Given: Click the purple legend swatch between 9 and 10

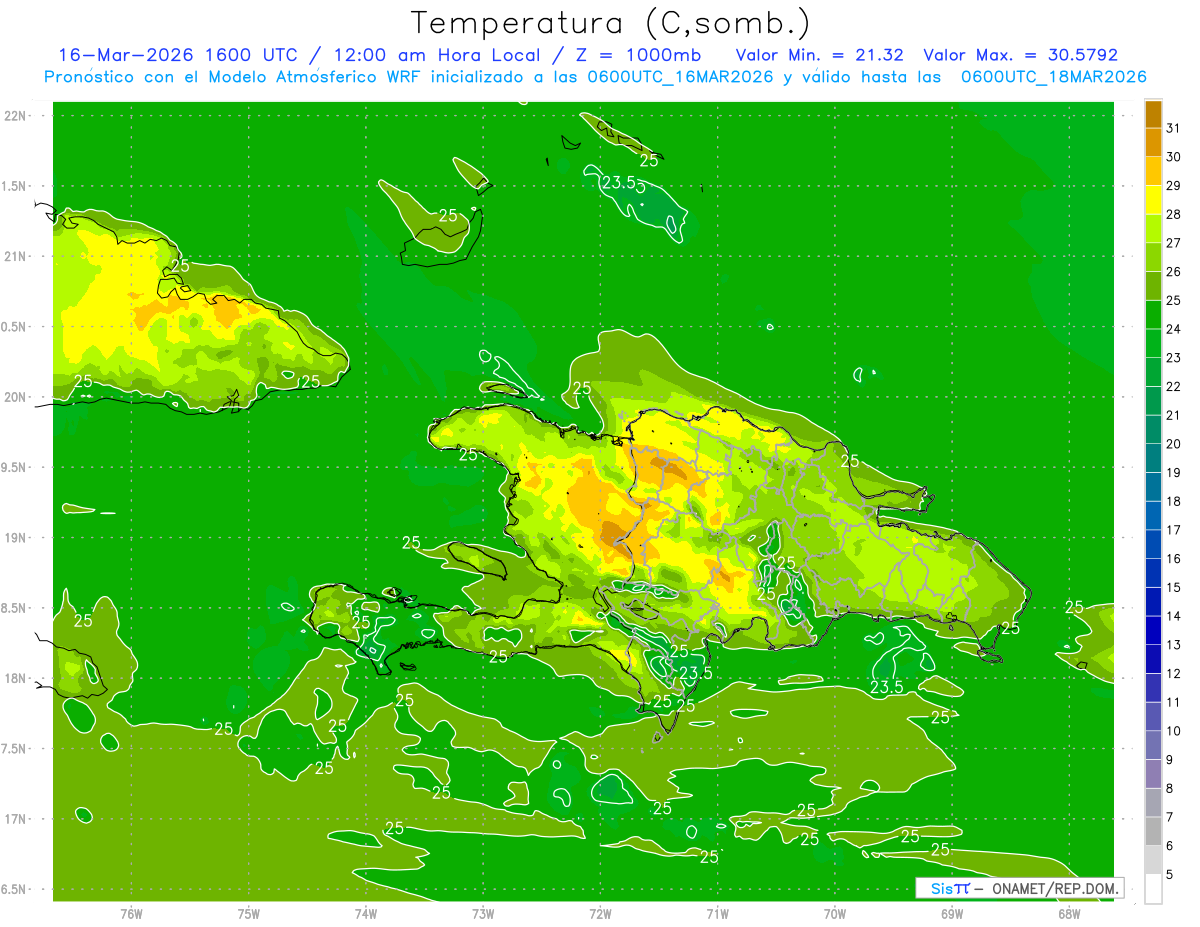Looking at the screenshot, I should (x=1153, y=746).
